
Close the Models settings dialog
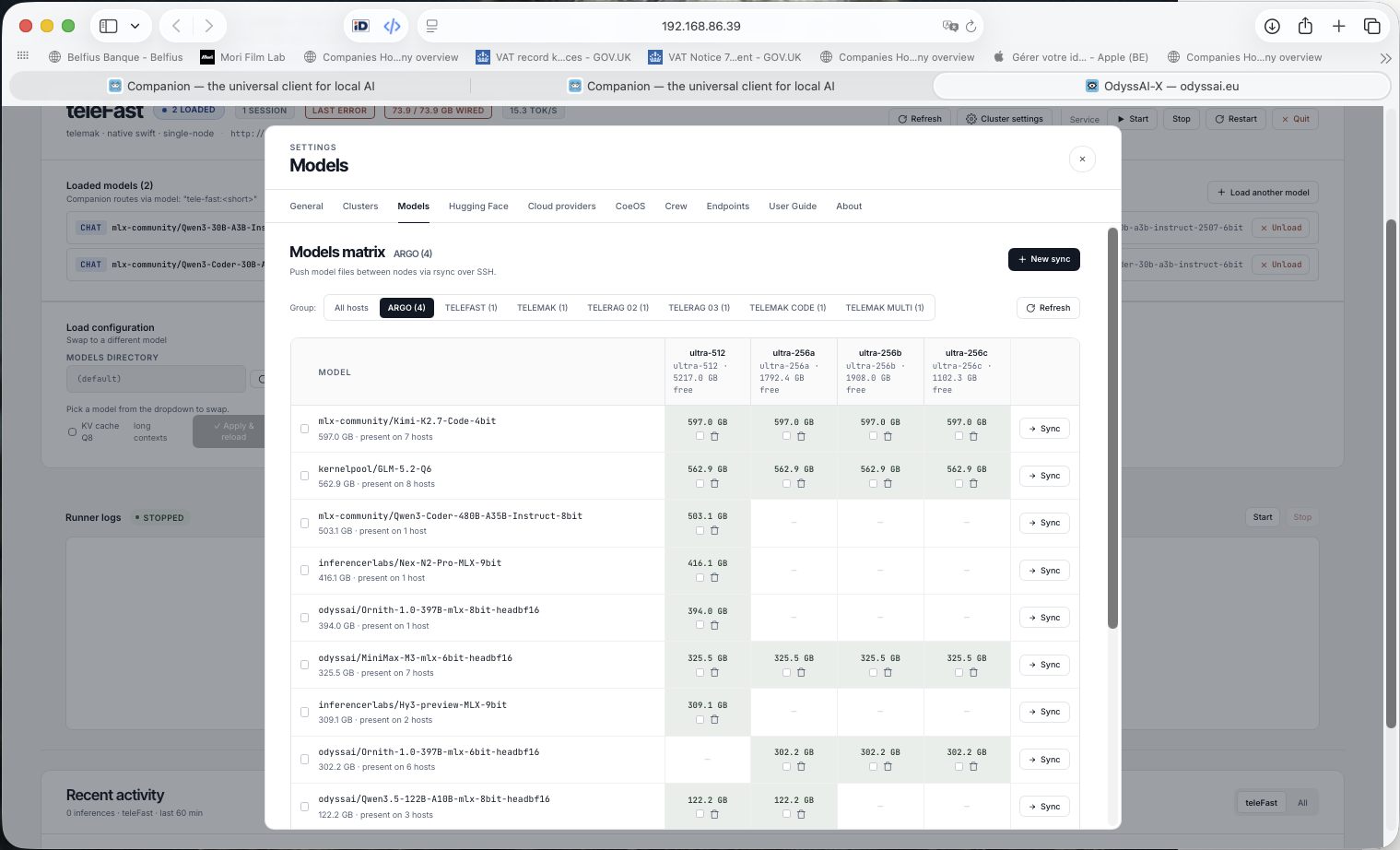pyautogui.click(x=1082, y=159)
